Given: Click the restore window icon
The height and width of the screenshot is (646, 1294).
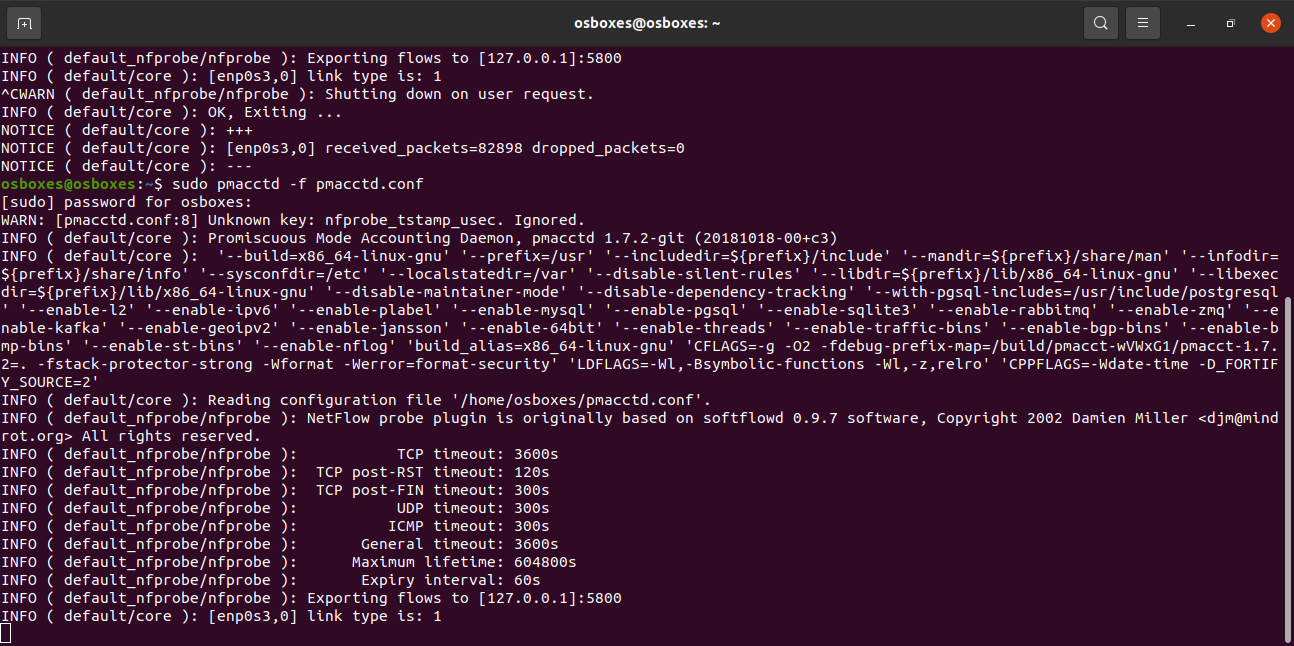Looking at the screenshot, I should click(1230, 21).
